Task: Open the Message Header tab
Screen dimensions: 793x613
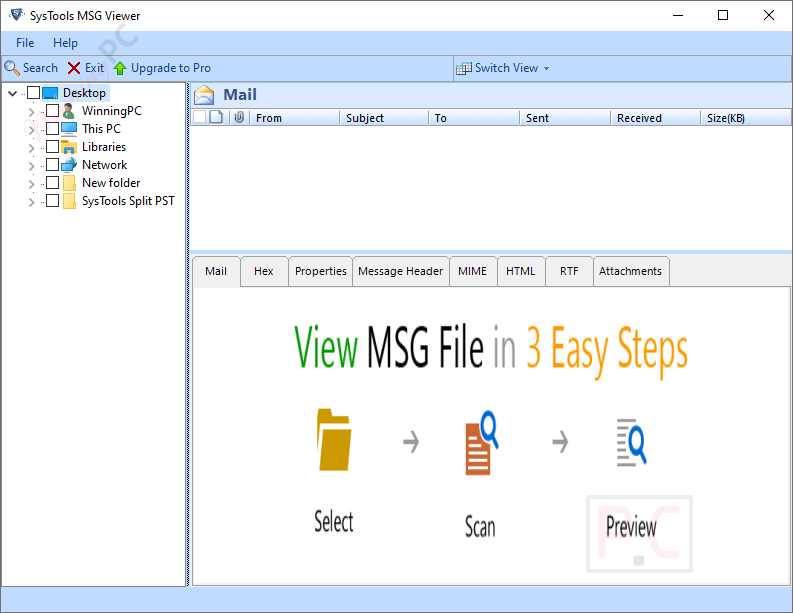Action: pyautogui.click(x=401, y=272)
